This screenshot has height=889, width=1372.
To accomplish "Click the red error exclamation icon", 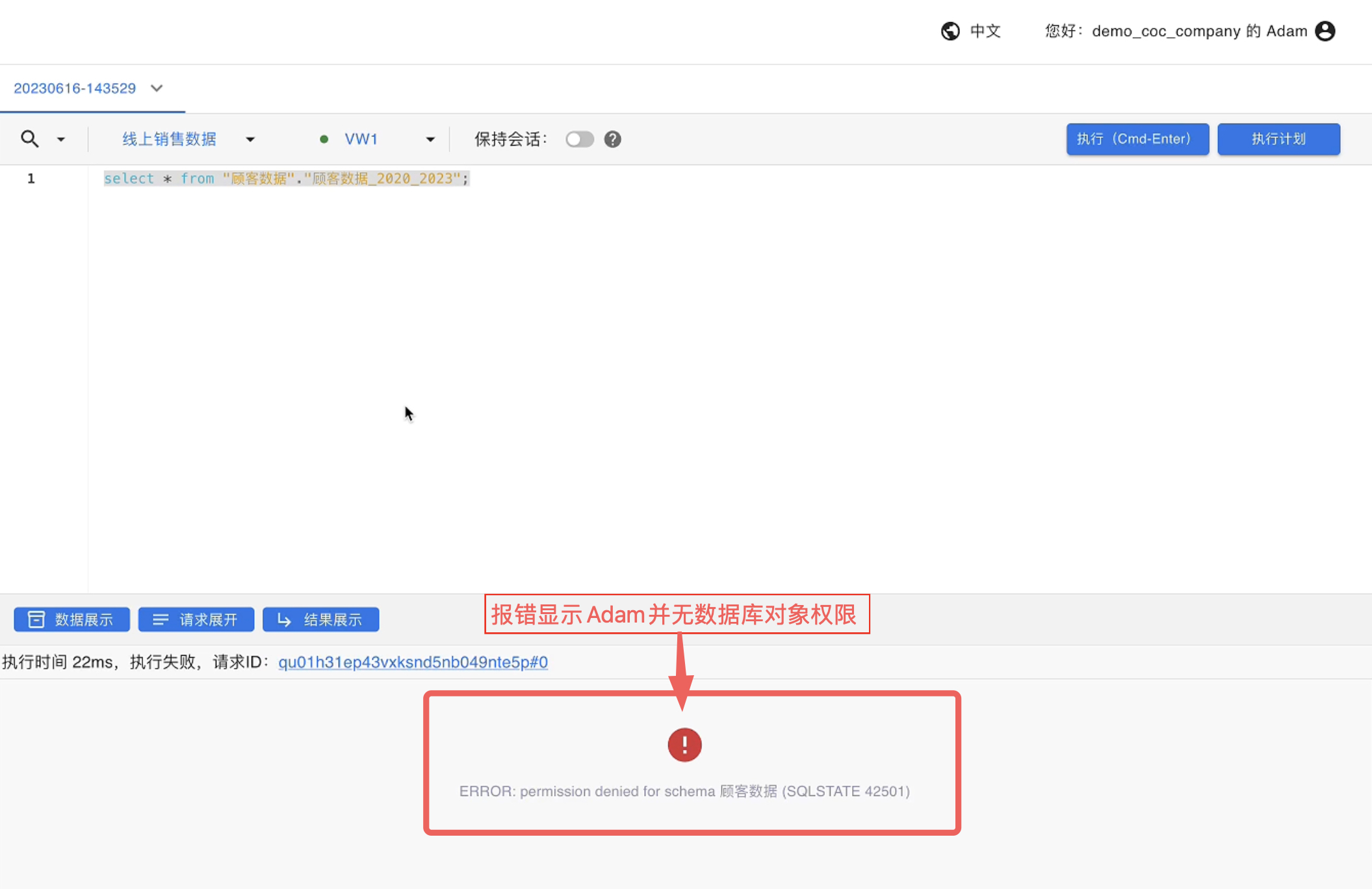I will click(684, 745).
